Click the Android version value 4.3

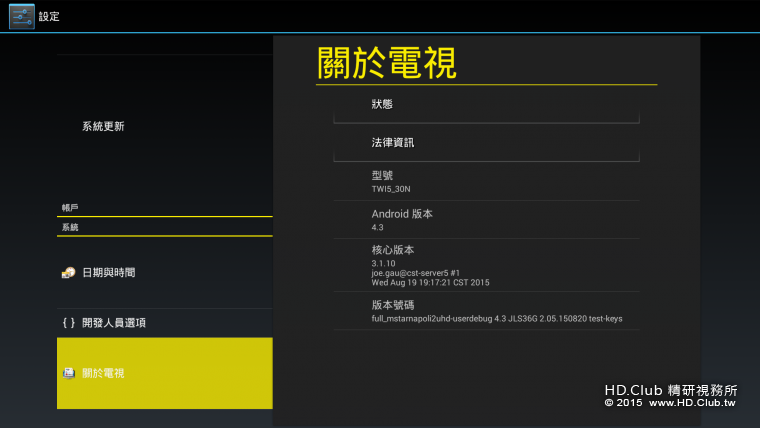378,227
